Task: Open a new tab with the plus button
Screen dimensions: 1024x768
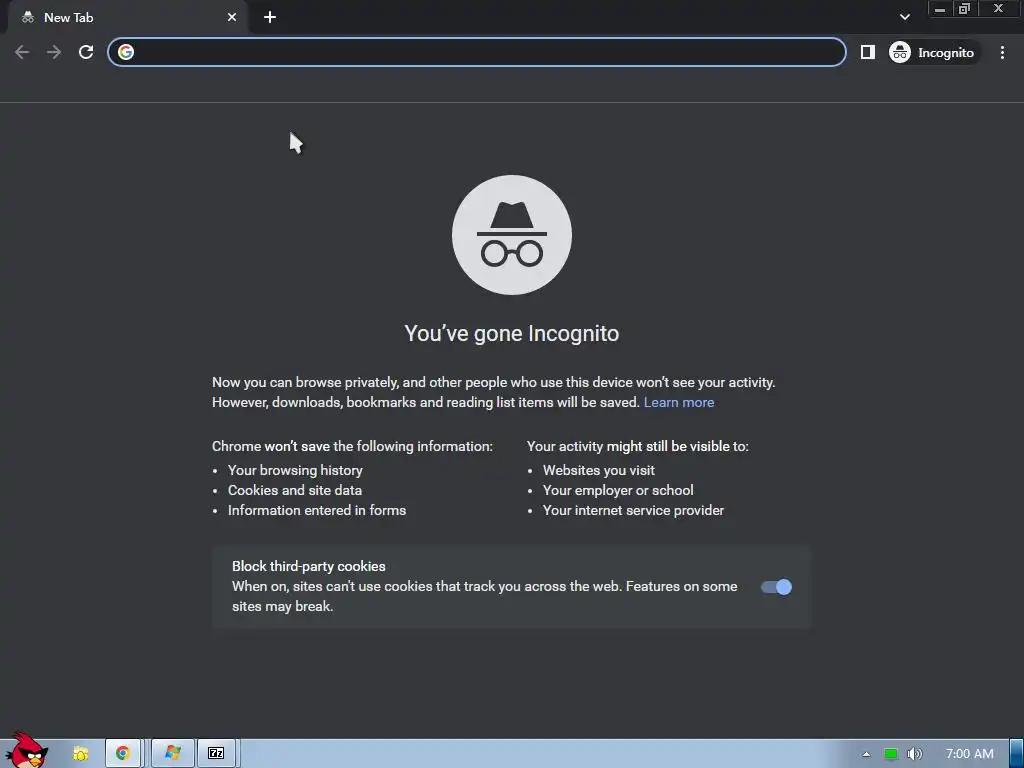Action: (270, 18)
